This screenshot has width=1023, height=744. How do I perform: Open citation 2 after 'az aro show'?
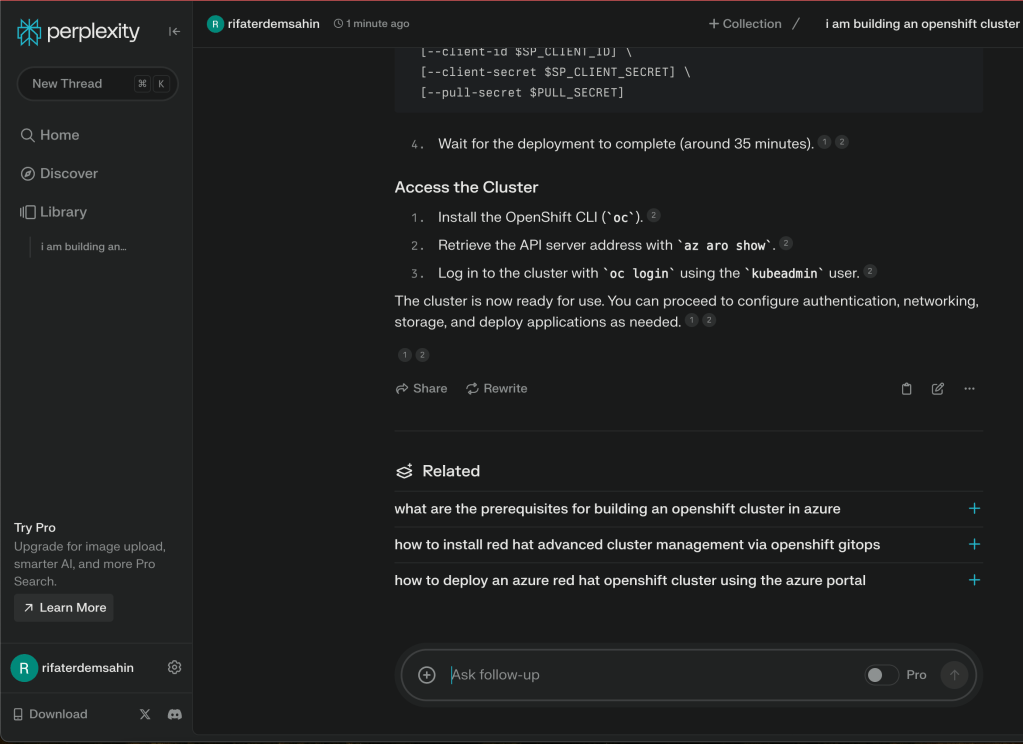786,243
